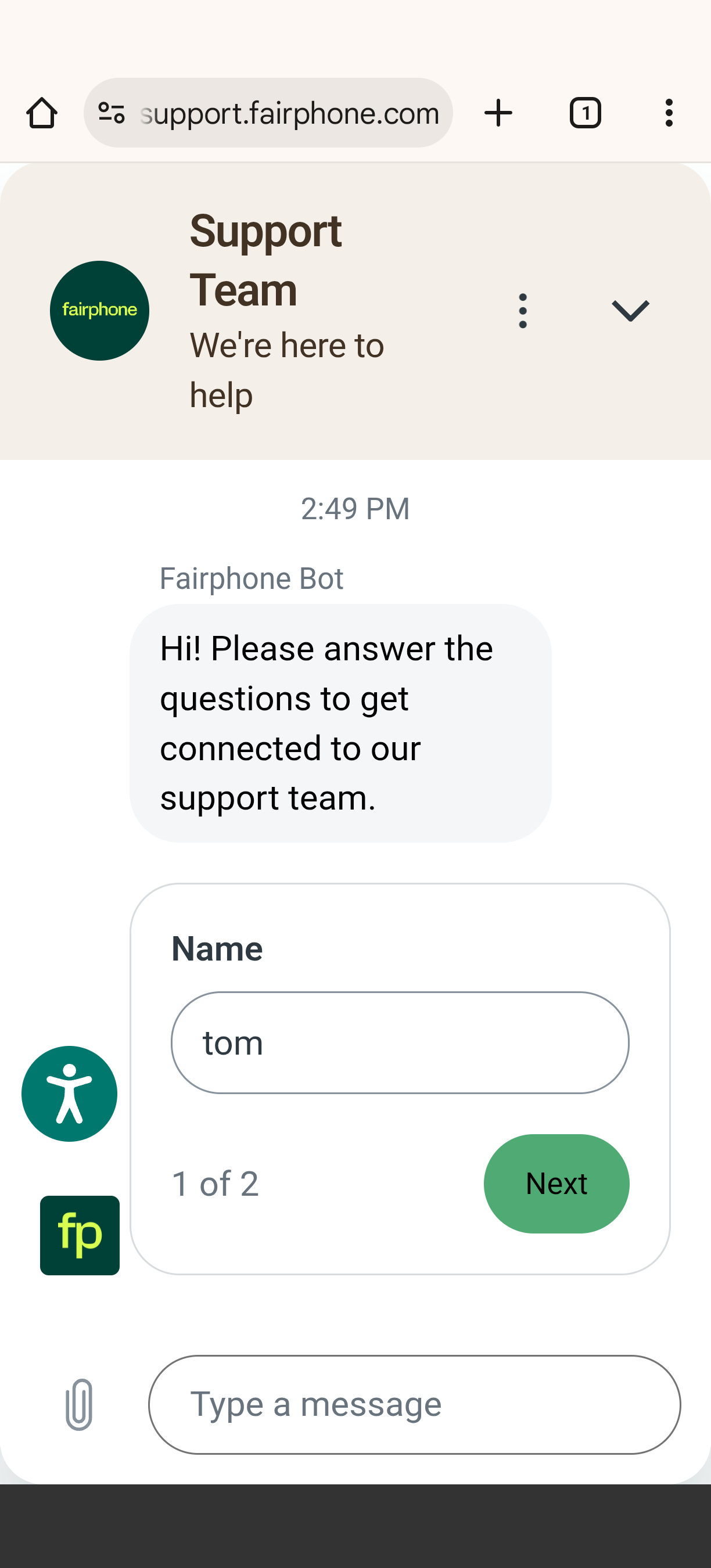The height and width of the screenshot is (1568, 711).
Task: Click the 2:49 PM timestamp
Action: coord(355,509)
